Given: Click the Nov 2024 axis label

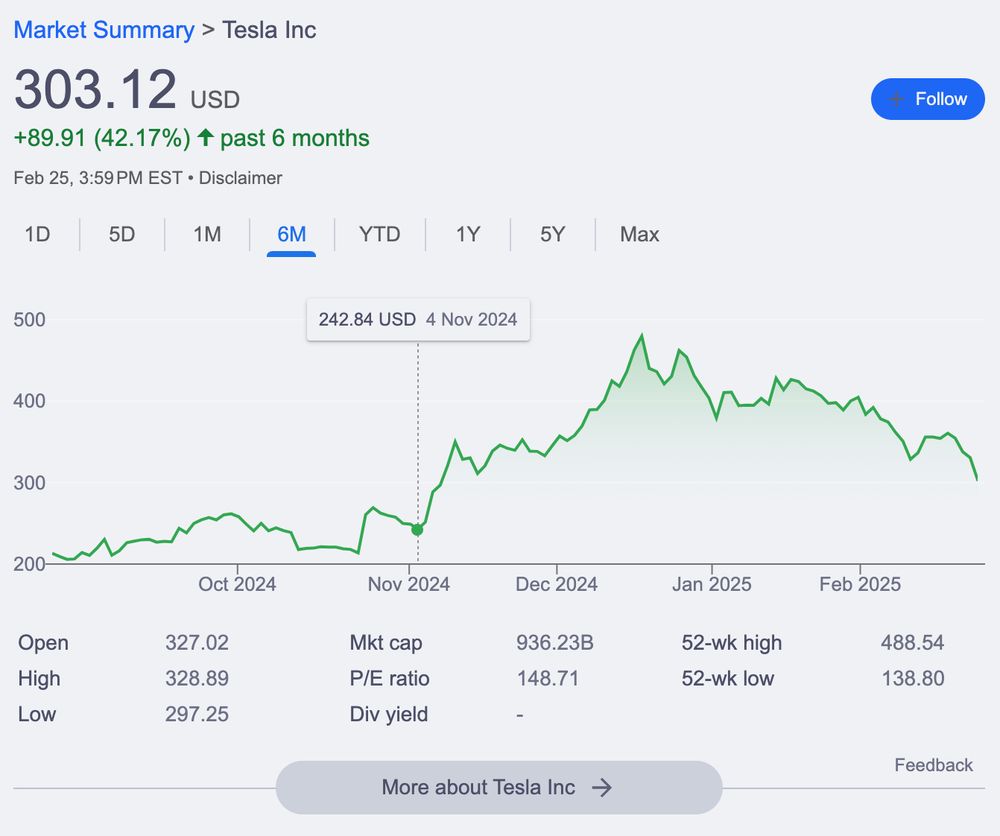Looking at the screenshot, I should tap(409, 584).
